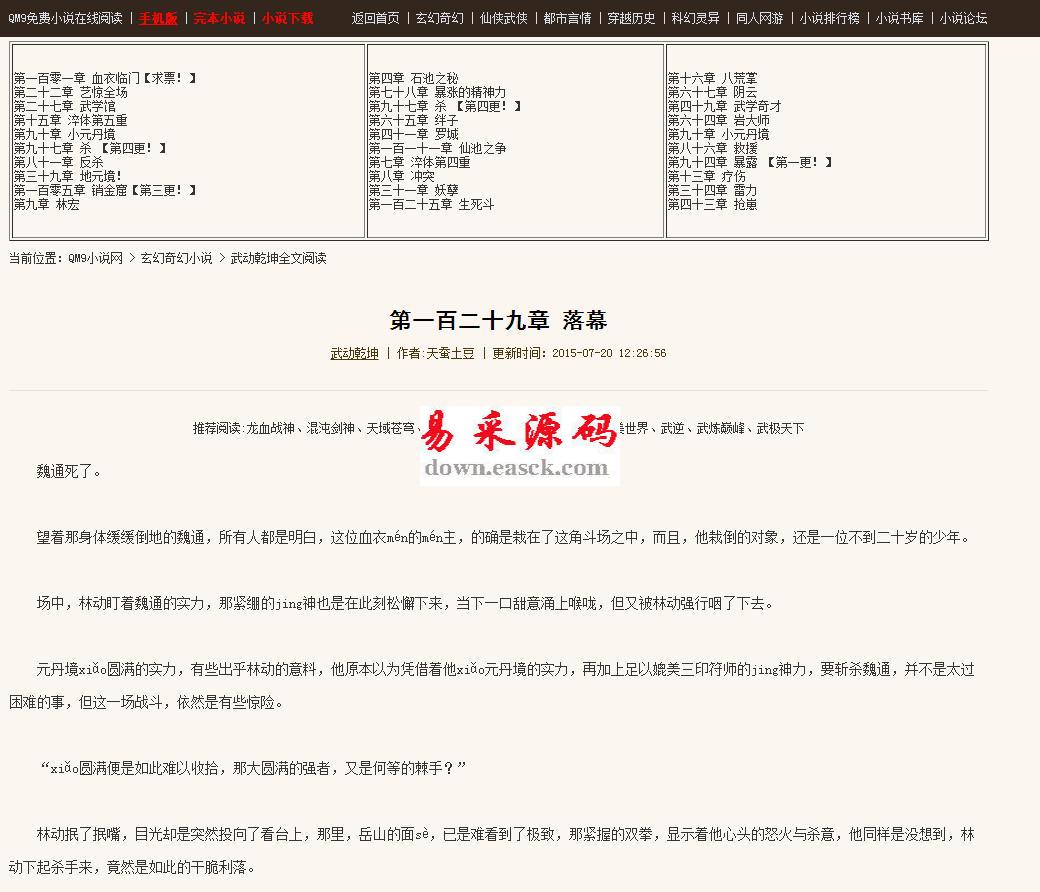The image size is (1040, 892).
Task: Go to 返回首页 in navigation bar
Action: pos(375,19)
